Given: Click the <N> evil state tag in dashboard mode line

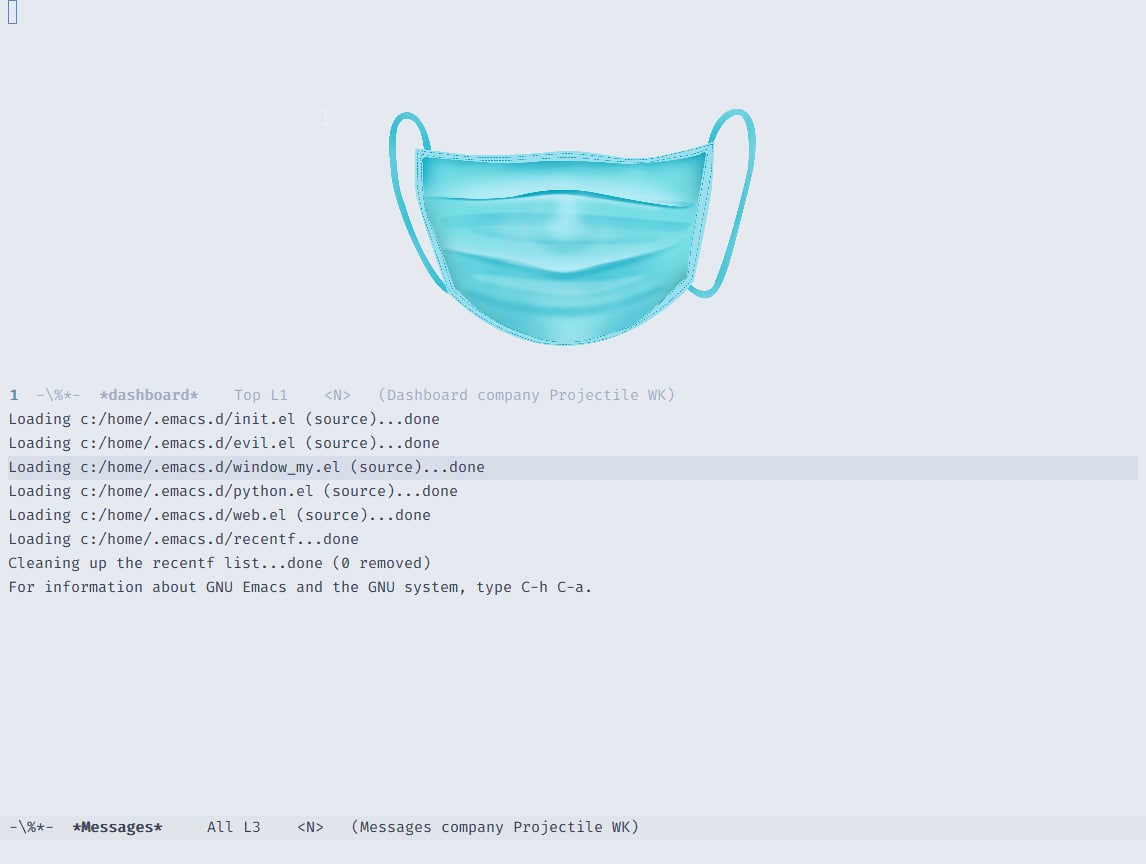Looking at the screenshot, I should pyautogui.click(x=338, y=395).
